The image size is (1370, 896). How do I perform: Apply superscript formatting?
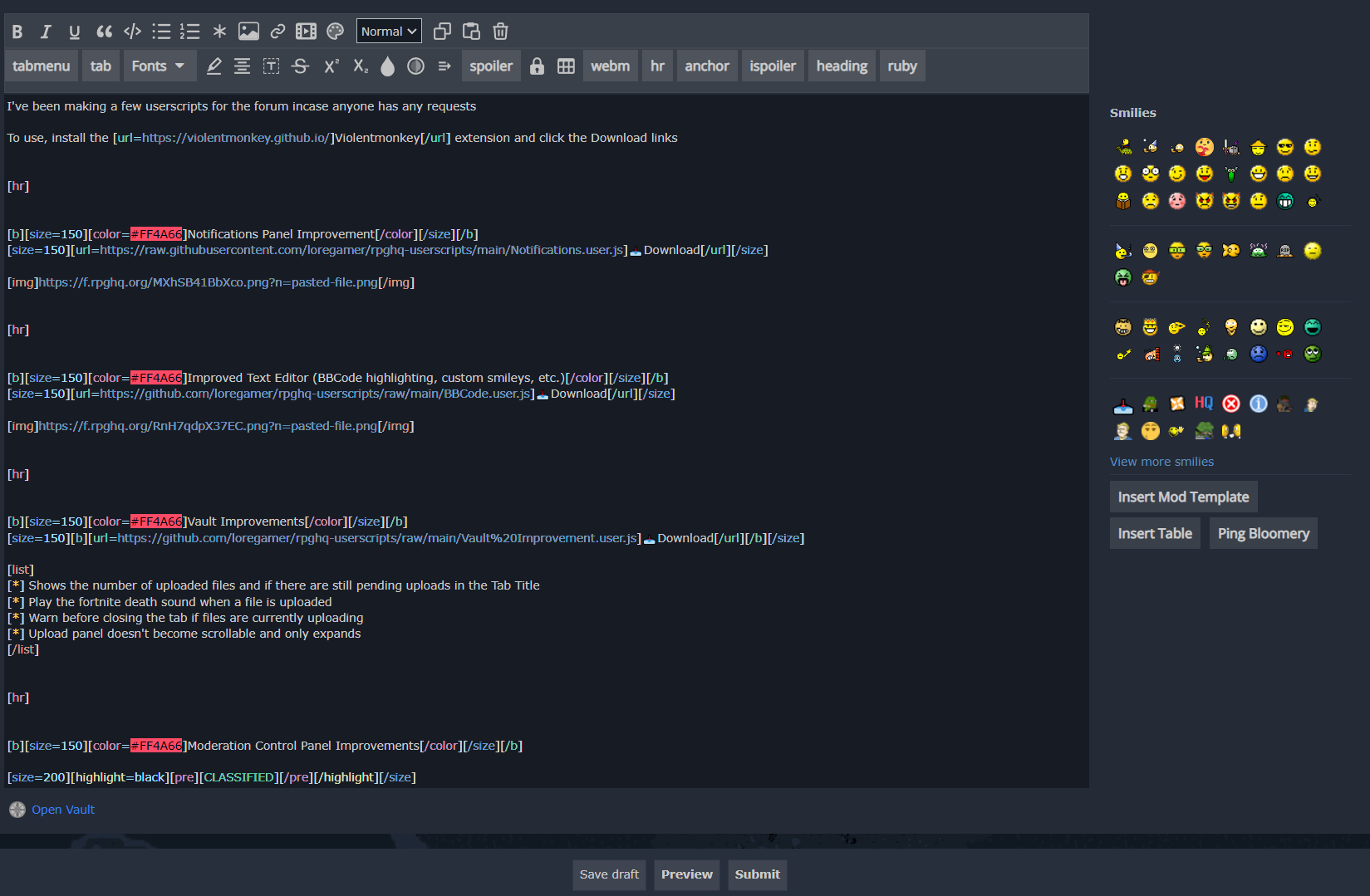[331, 66]
